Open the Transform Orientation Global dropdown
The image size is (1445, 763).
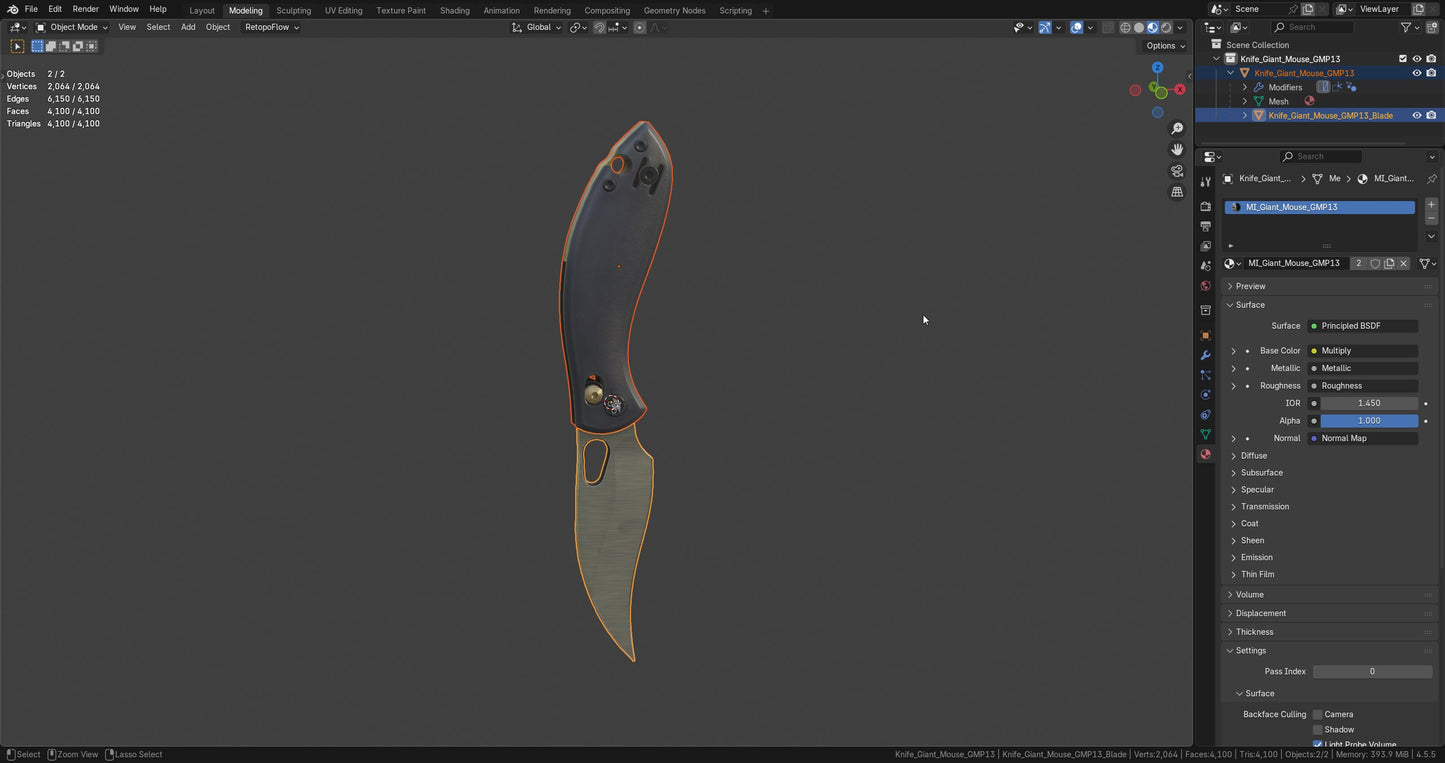(540, 27)
